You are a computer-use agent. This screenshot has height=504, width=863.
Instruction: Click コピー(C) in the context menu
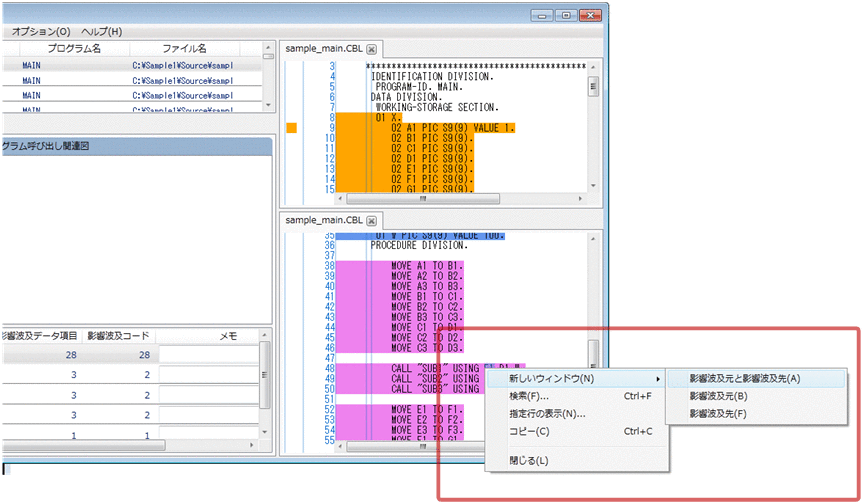click(x=529, y=431)
